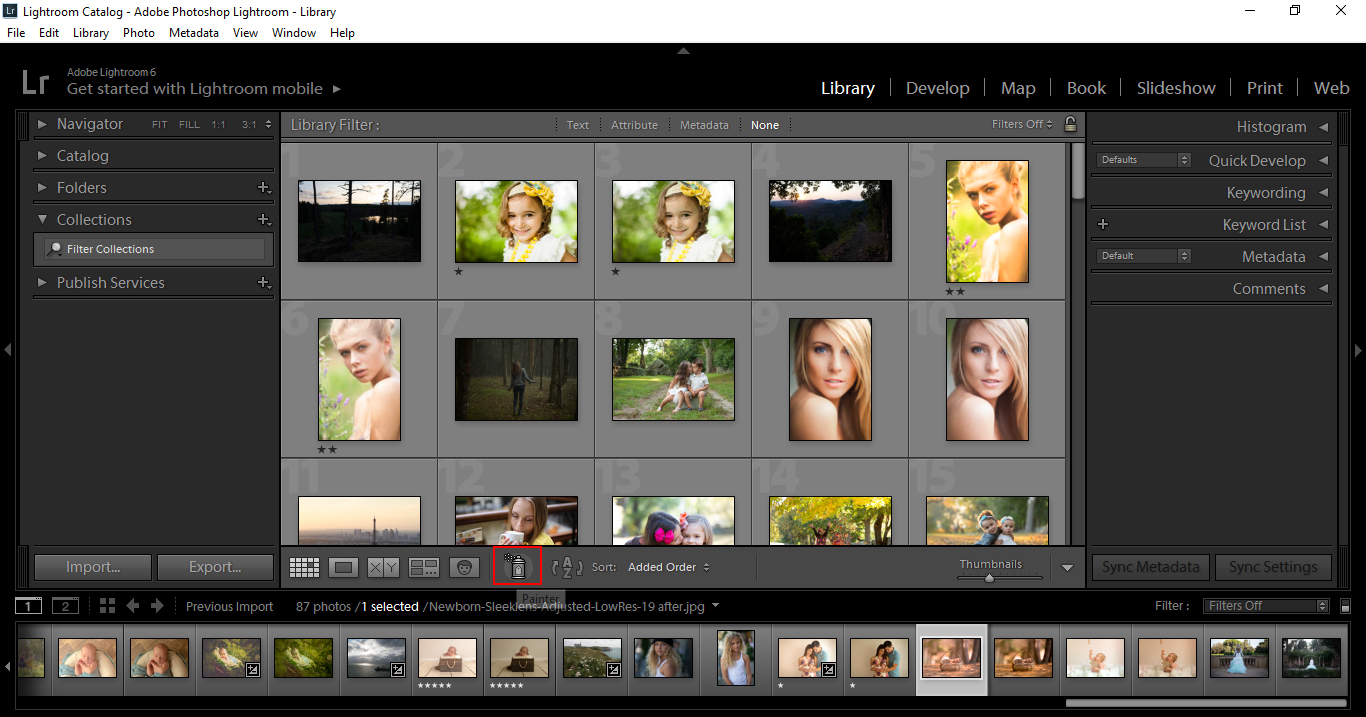Go forward using the filmstrip right arrow
Image resolution: width=1366 pixels, height=717 pixels.
click(x=157, y=606)
